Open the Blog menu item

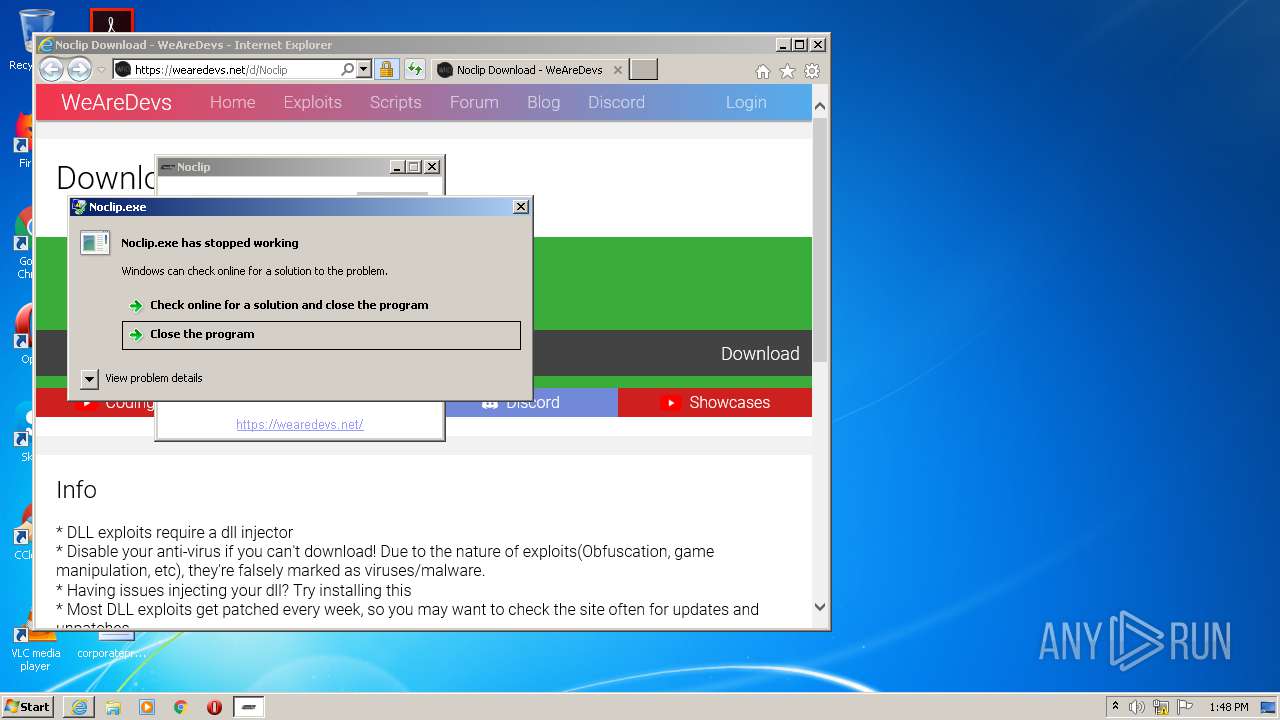tap(543, 102)
